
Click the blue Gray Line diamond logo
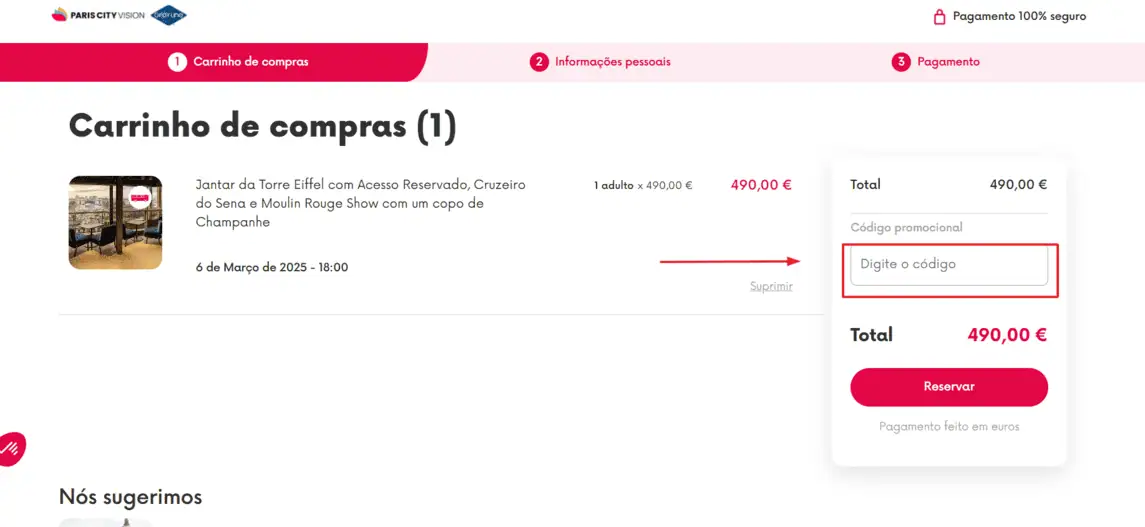coord(169,15)
